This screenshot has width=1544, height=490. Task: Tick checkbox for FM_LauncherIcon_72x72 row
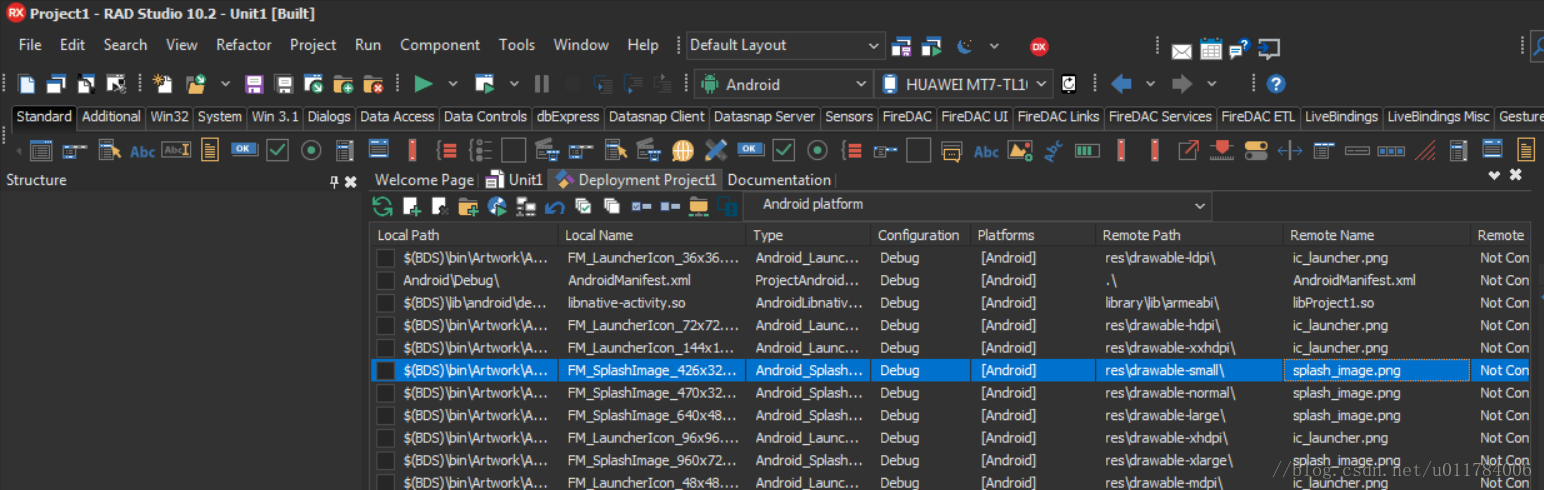pyautogui.click(x=385, y=325)
